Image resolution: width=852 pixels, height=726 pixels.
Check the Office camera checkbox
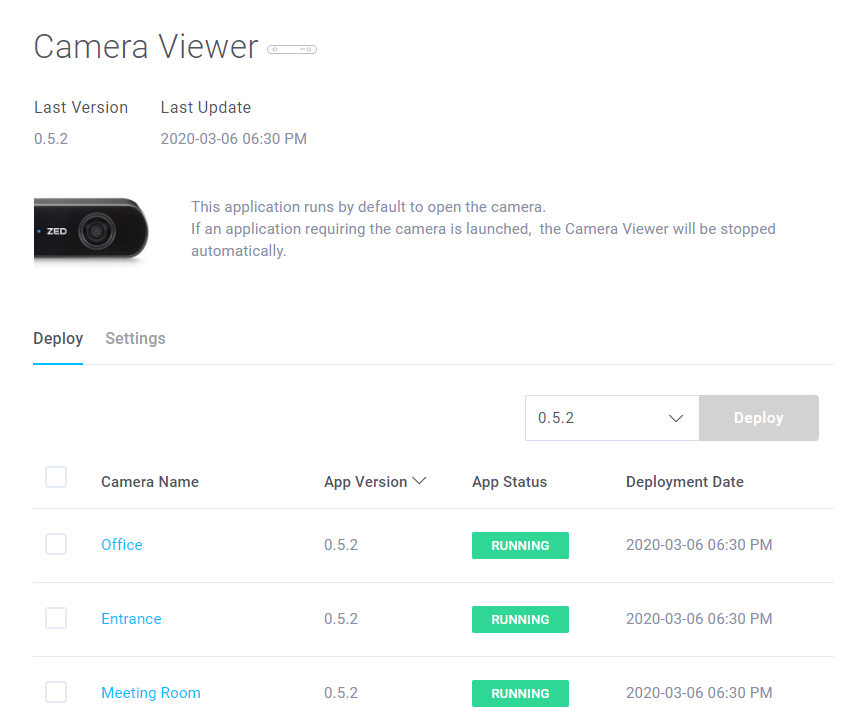click(56, 544)
